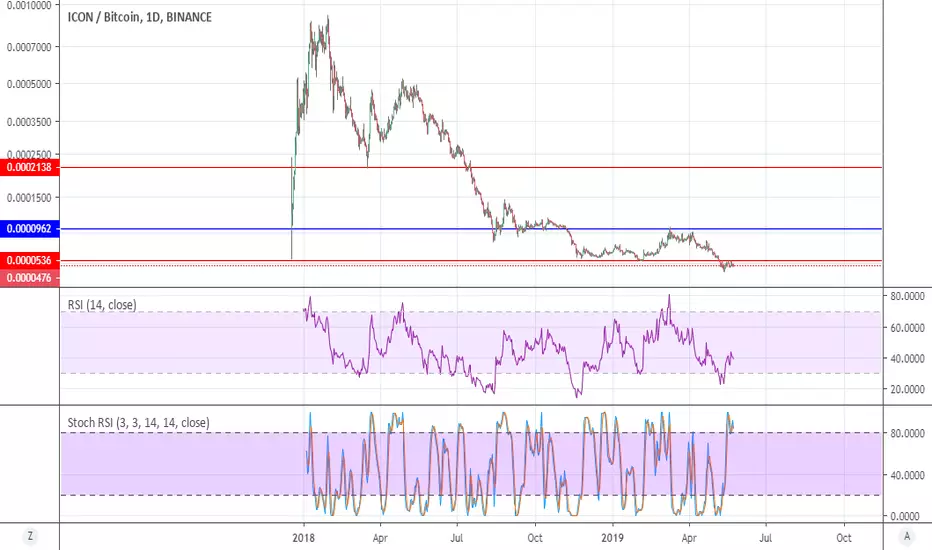This screenshot has height=550, width=932.
Task: Click the A auto-scale button at bottom right
Action: tap(906, 536)
